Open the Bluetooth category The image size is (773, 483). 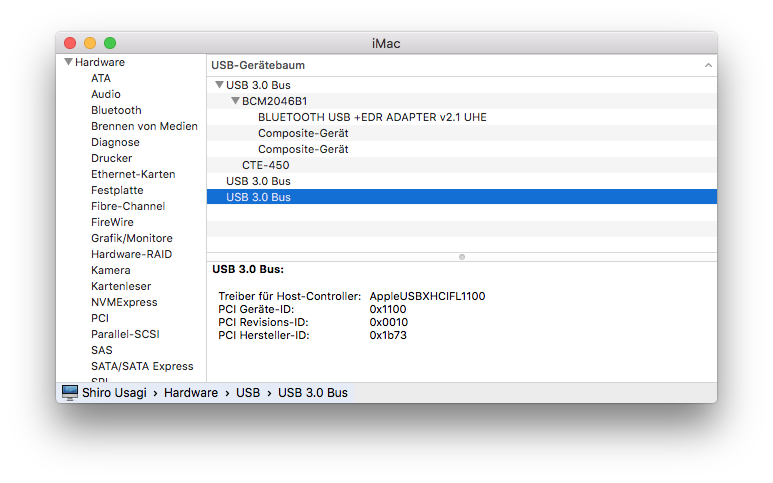tap(116, 110)
